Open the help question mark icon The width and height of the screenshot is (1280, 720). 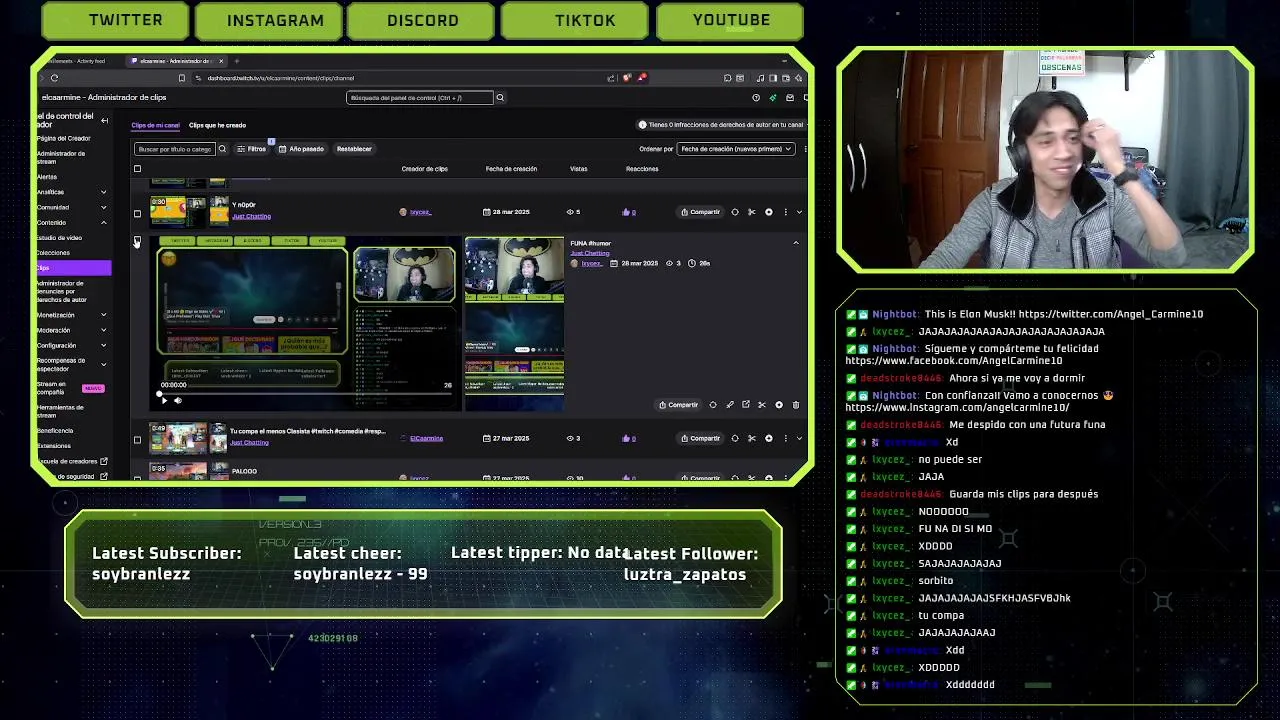[x=756, y=97]
